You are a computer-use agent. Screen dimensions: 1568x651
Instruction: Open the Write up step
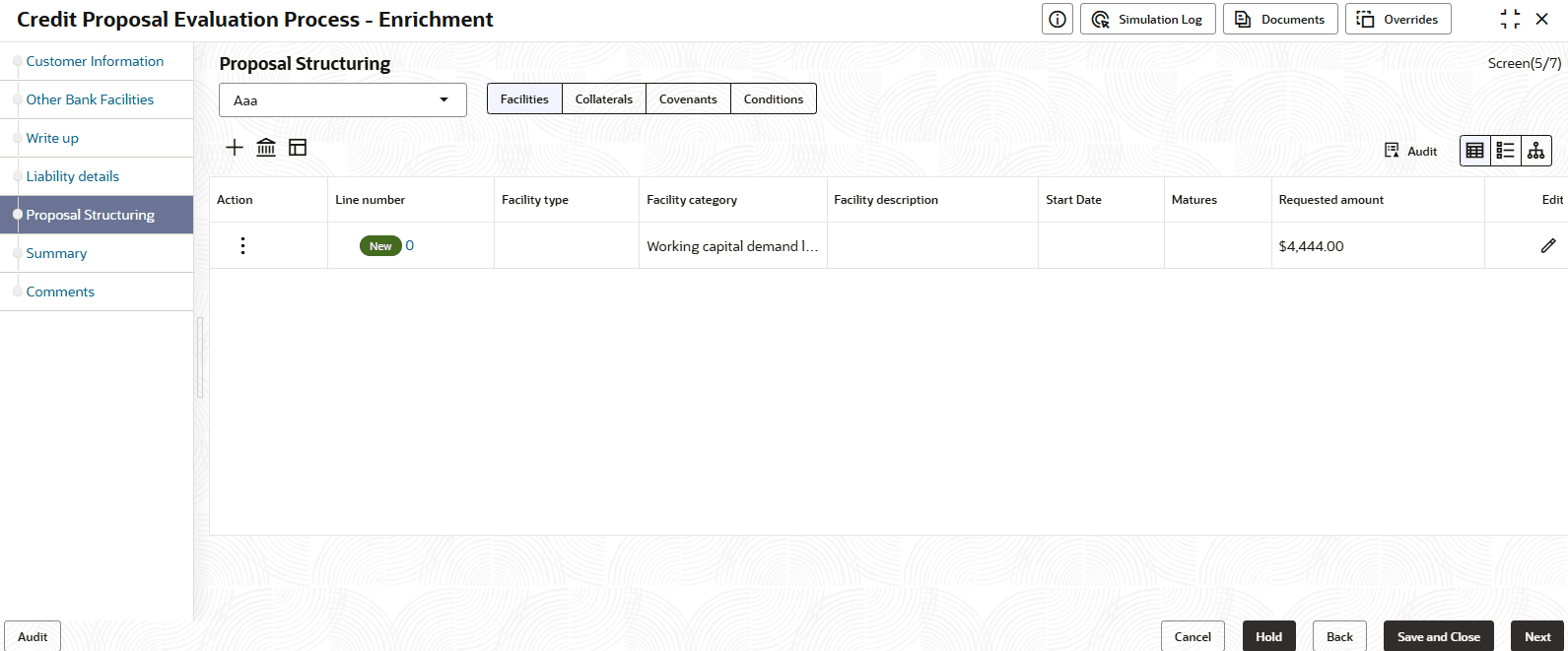(52, 138)
